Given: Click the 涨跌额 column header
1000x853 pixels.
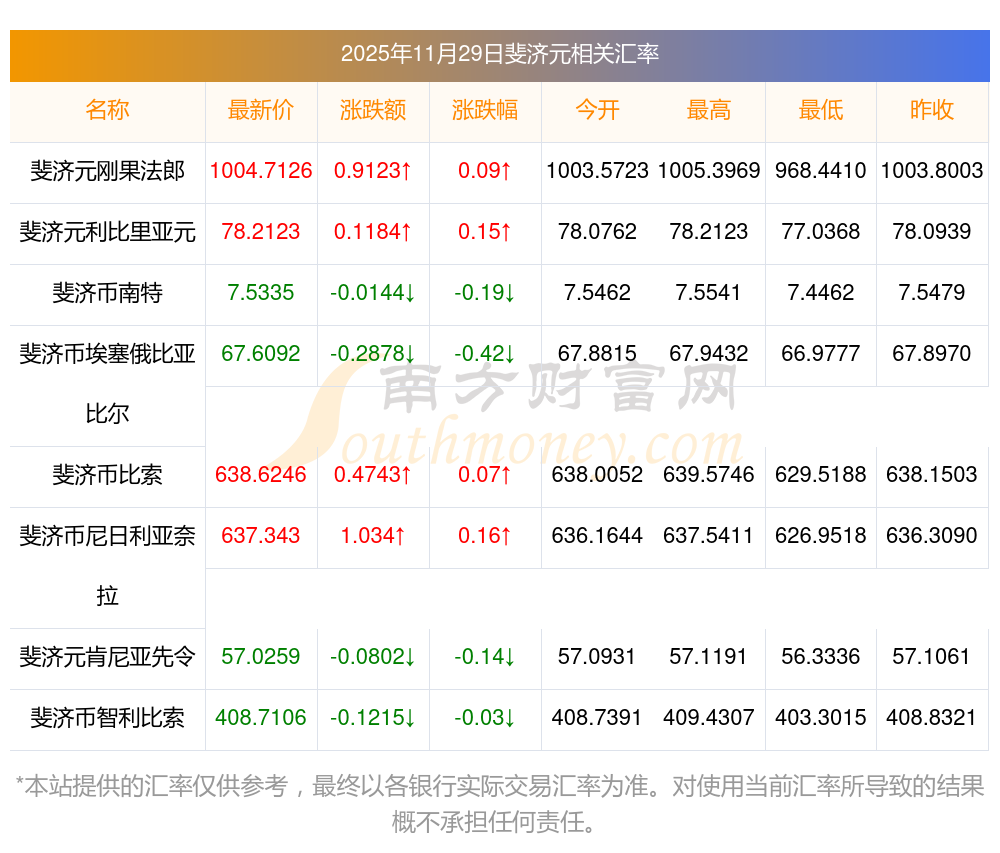Looking at the screenshot, I should [373, 110].
